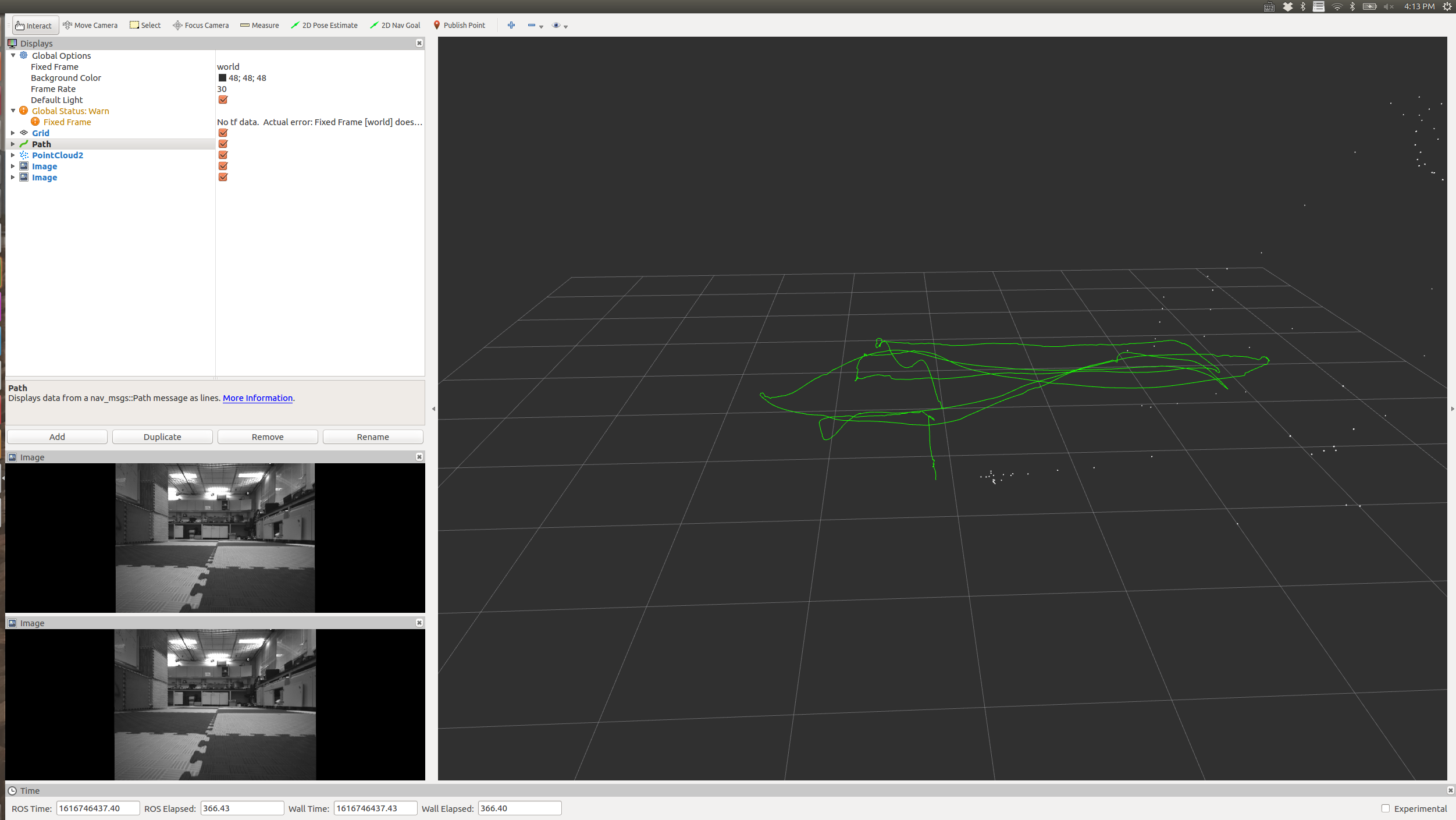Activate the Move Camera tool
This screenshot has width=1456, height=820.
point(90,26)
